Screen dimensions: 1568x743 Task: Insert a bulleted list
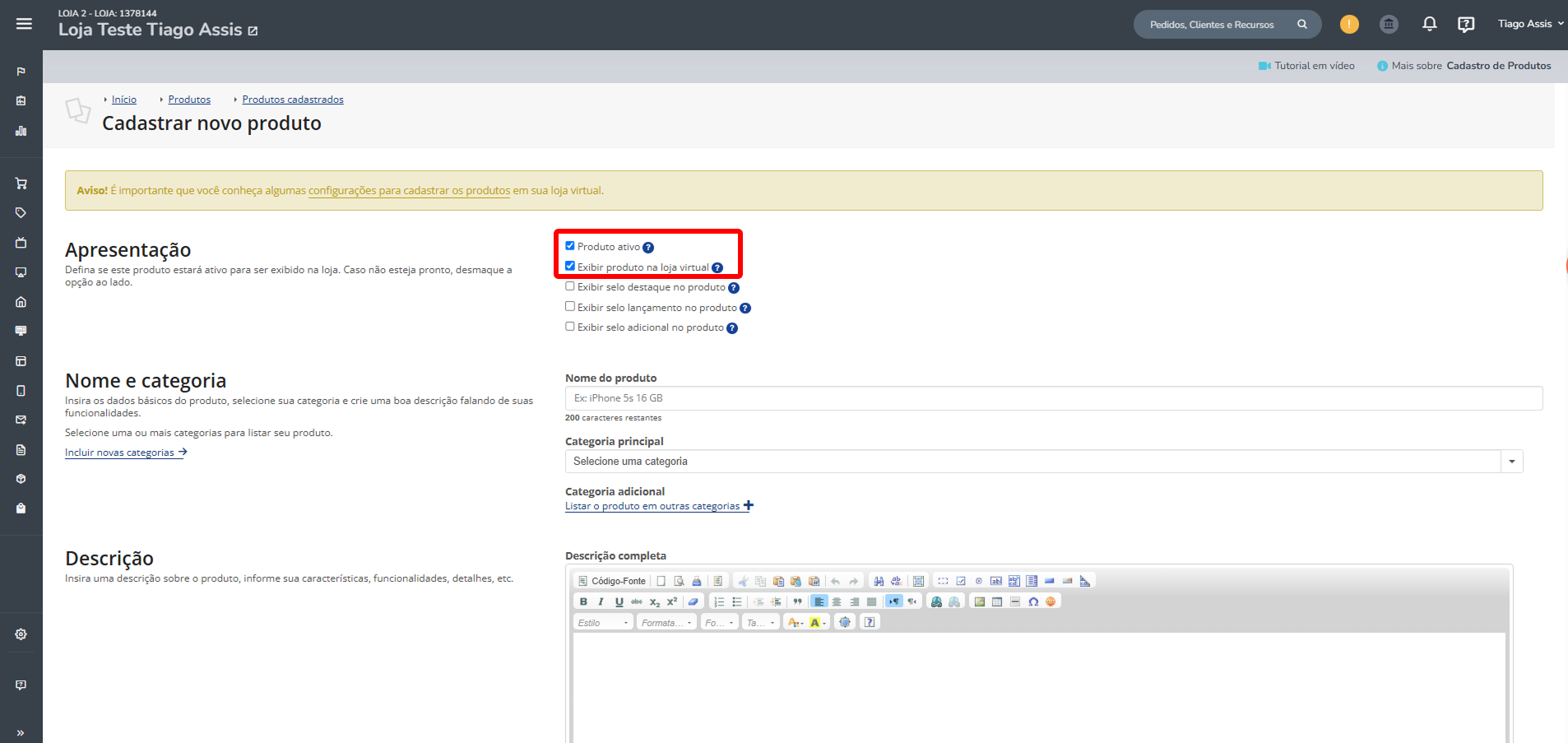pos(737,601)
